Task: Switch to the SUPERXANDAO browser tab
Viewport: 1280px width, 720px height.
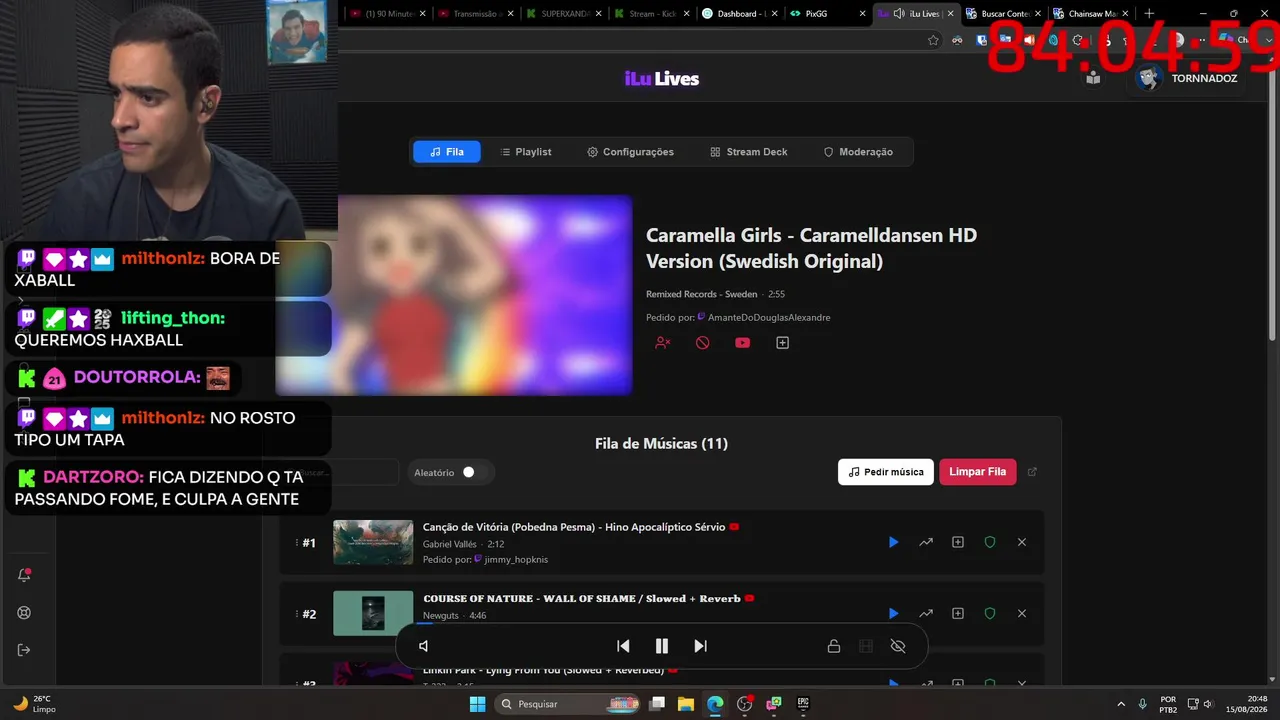Action: point(564,14)
